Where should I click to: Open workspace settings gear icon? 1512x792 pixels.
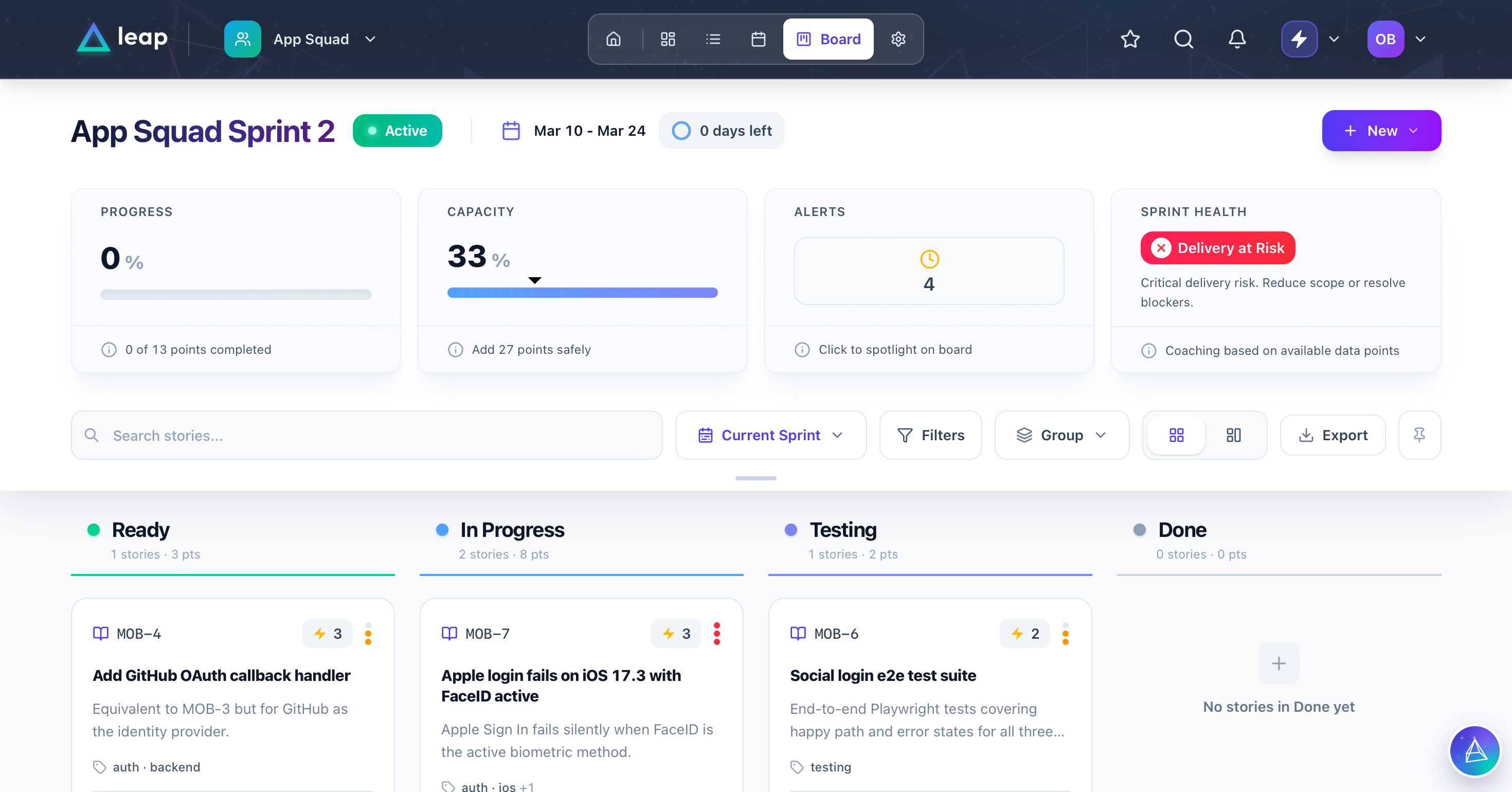(x=898, y=39)
